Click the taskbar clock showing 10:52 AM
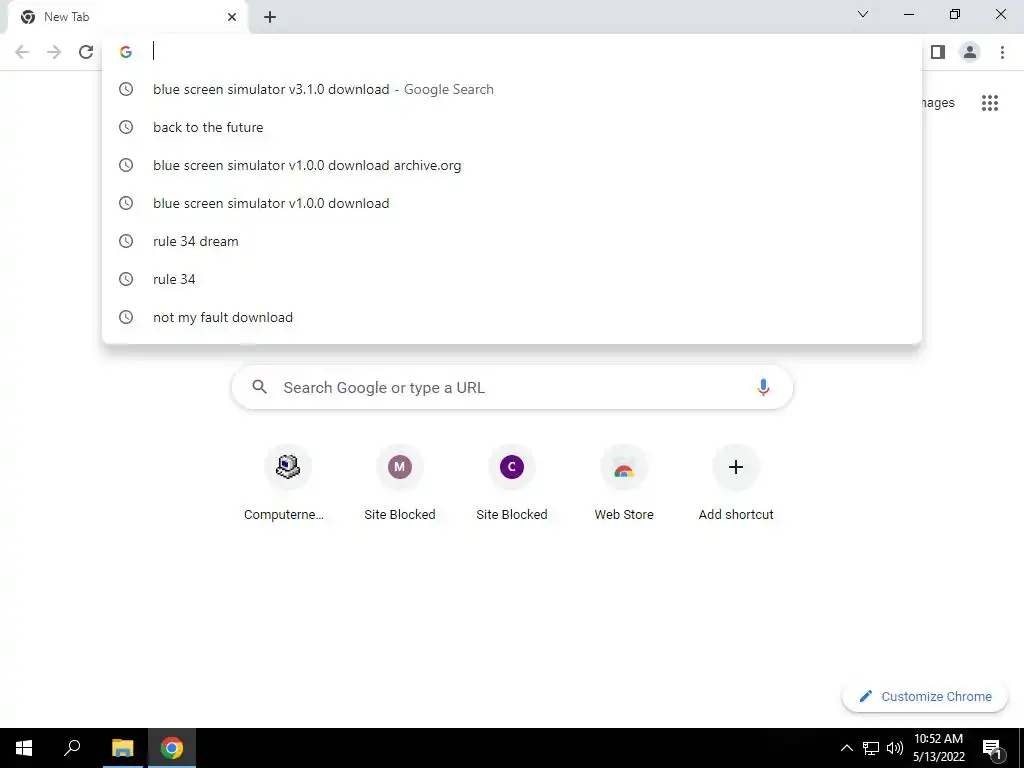The width and height of the screenshot is (1024, 768). pos(938,748)
